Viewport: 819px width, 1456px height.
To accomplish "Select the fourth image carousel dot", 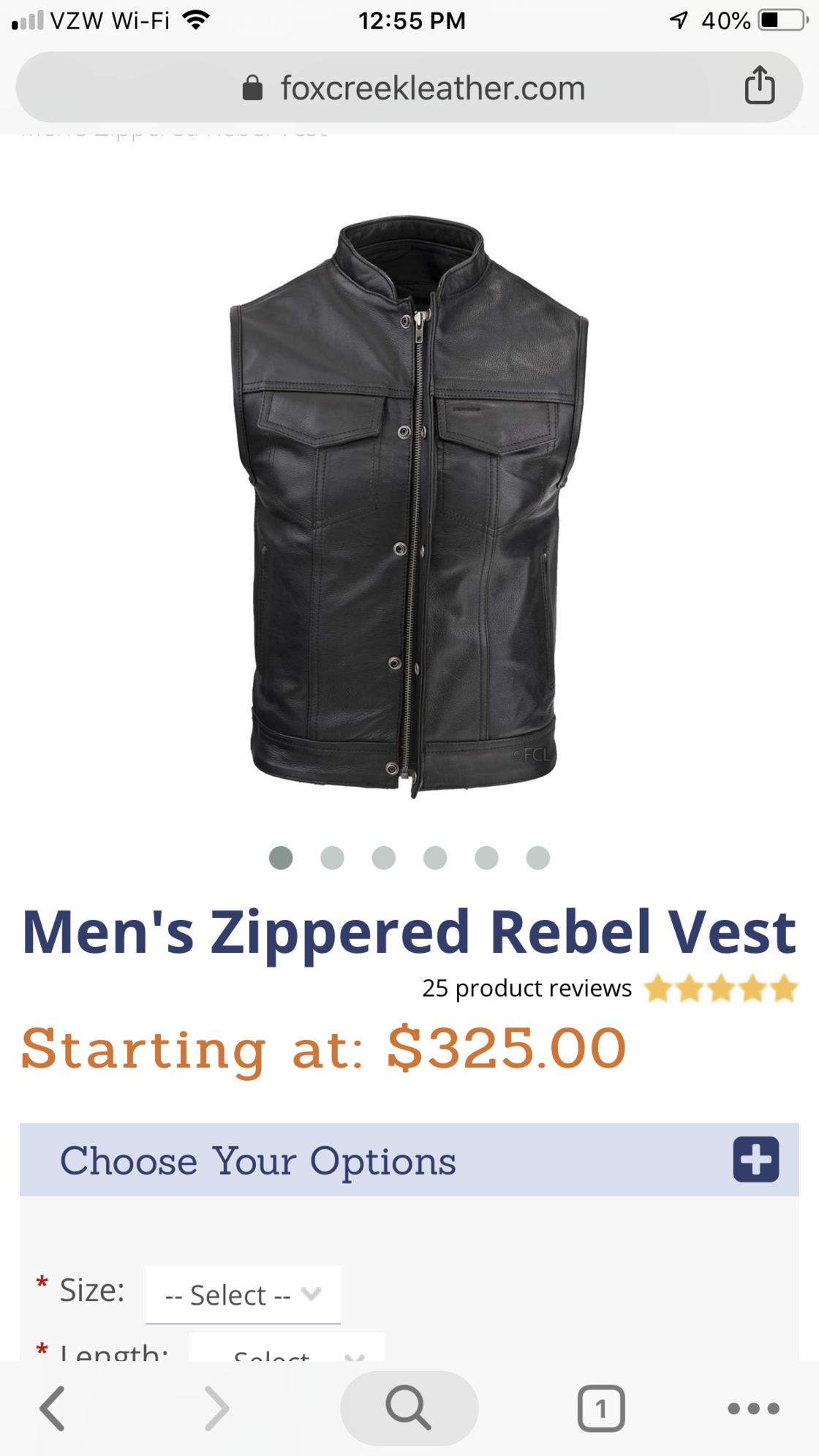I will [x=435, y=857].
